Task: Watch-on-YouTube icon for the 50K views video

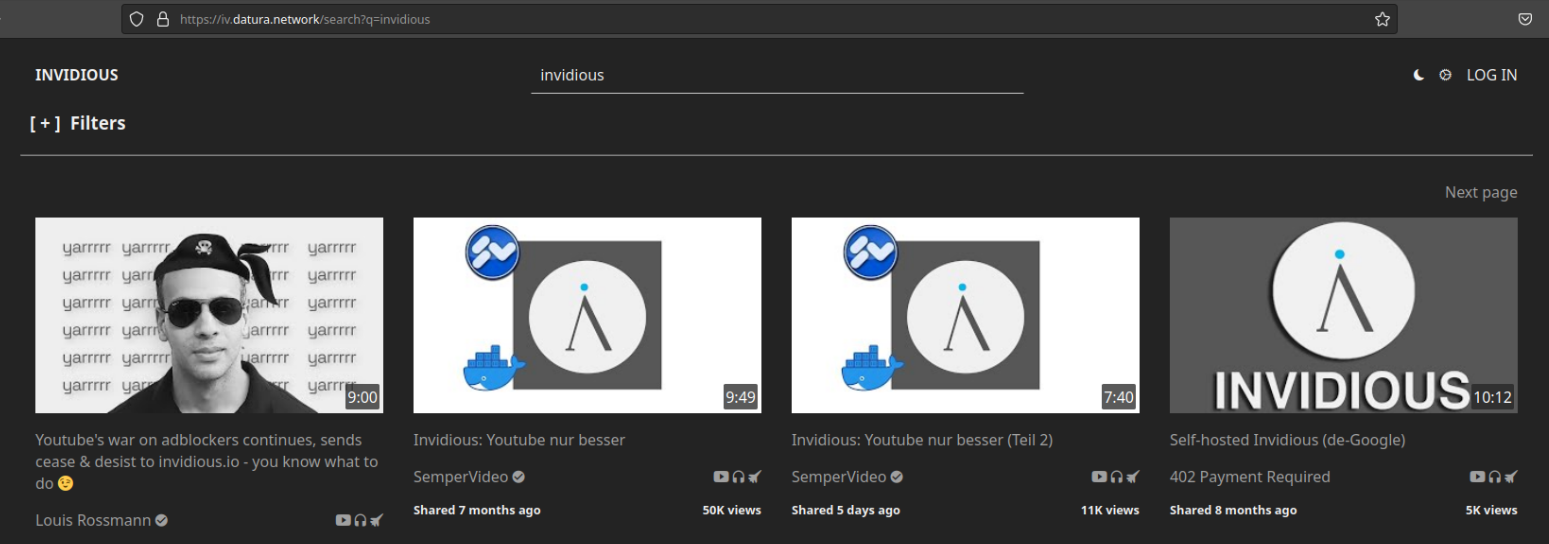Action: (x=721, y=477)
